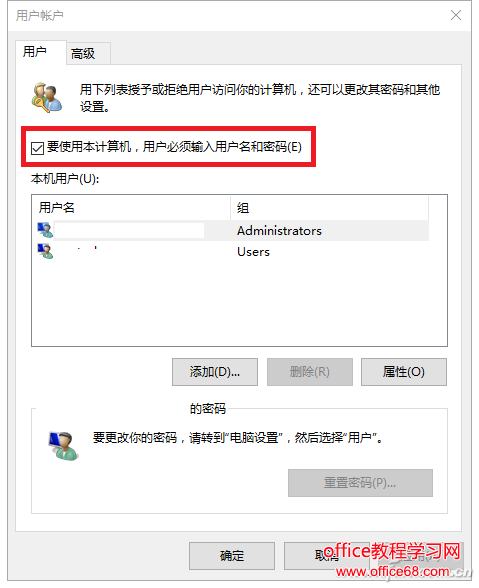This screenshot has width=479, height=588.
Task: Click the user accounts keys icon
Action: point(47,98)
